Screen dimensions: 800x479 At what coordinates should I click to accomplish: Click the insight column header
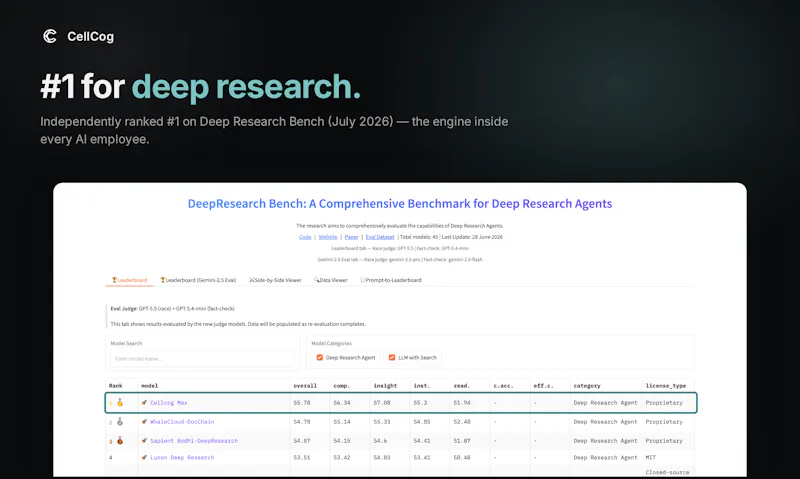[385, 386]
